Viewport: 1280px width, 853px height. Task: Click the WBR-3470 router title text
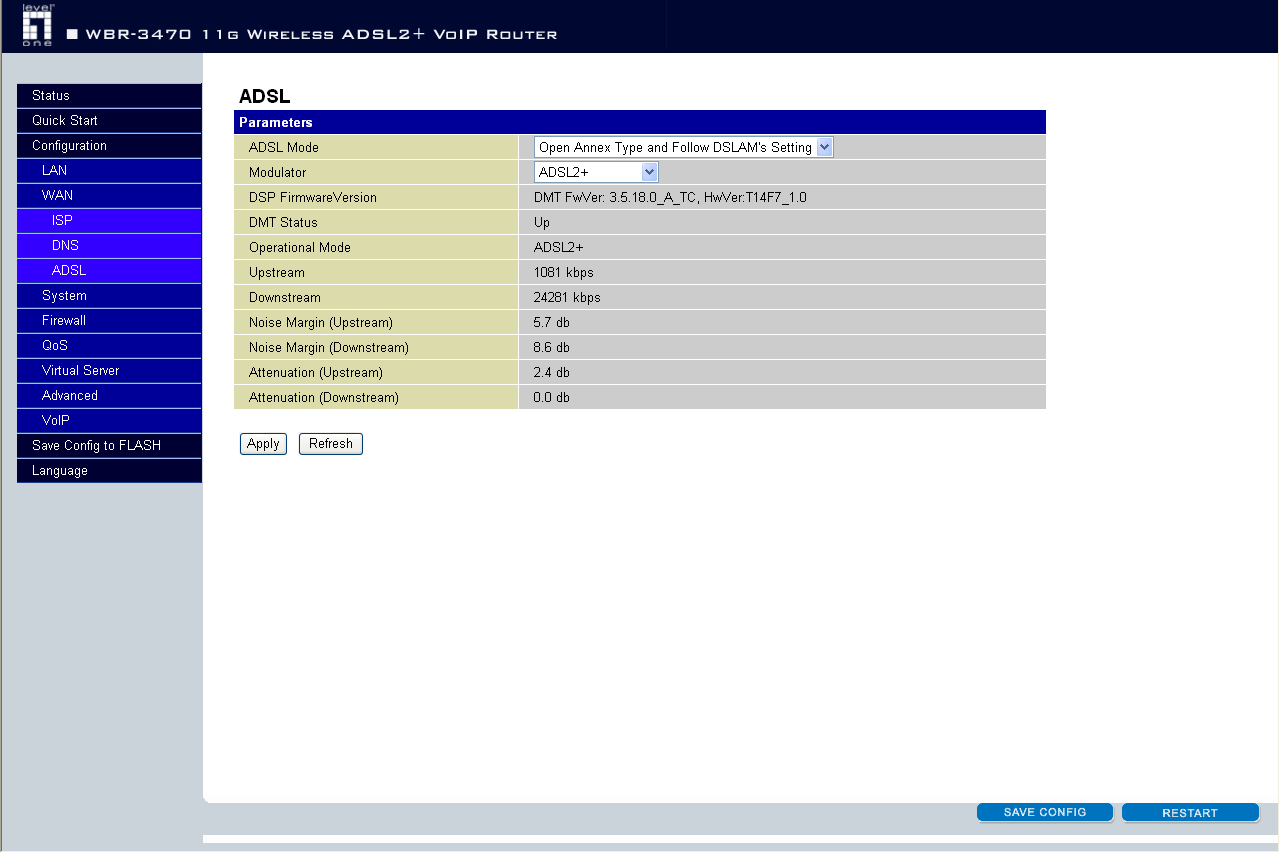click(x=322, y=35)
